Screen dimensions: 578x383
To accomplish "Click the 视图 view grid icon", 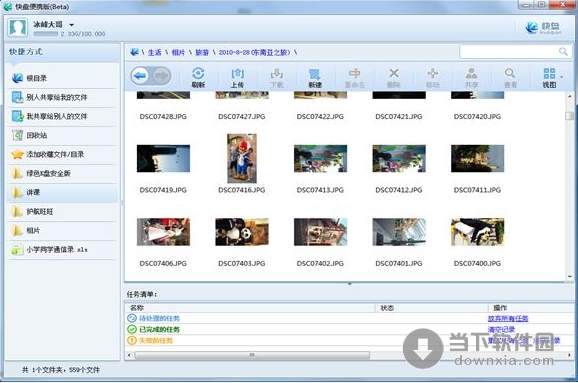I will [549, 73].
